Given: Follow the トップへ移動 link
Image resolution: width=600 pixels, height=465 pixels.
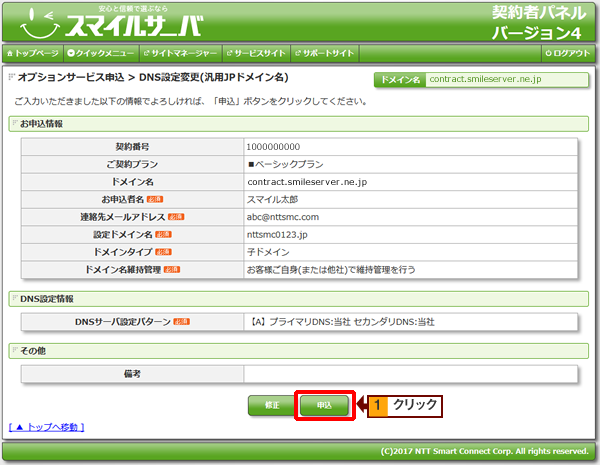Looking at the screenshot, I should pos(46,427).
